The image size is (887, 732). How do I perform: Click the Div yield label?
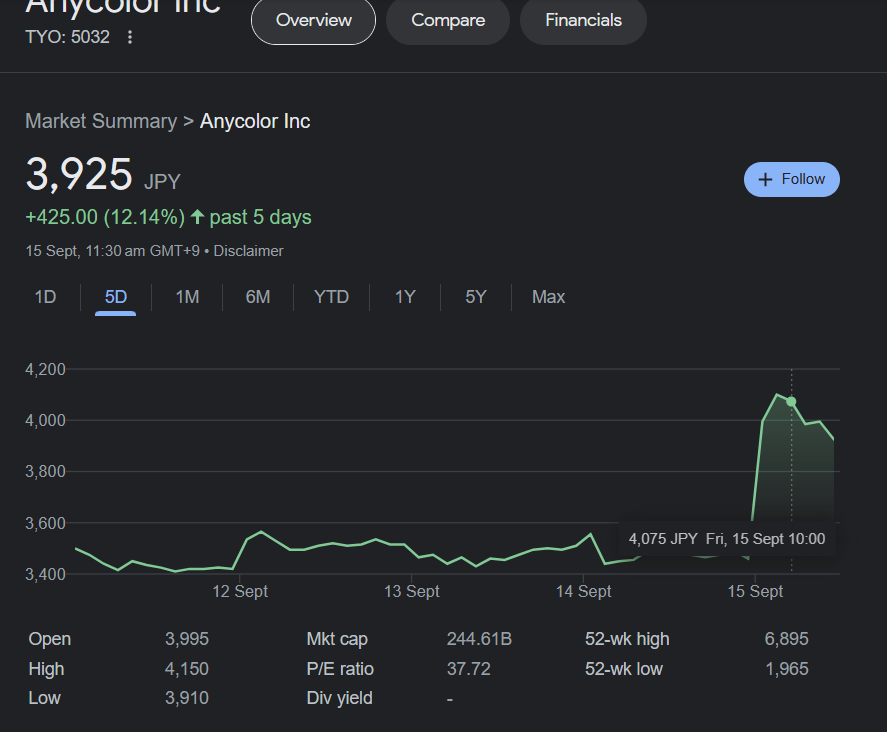339,698
